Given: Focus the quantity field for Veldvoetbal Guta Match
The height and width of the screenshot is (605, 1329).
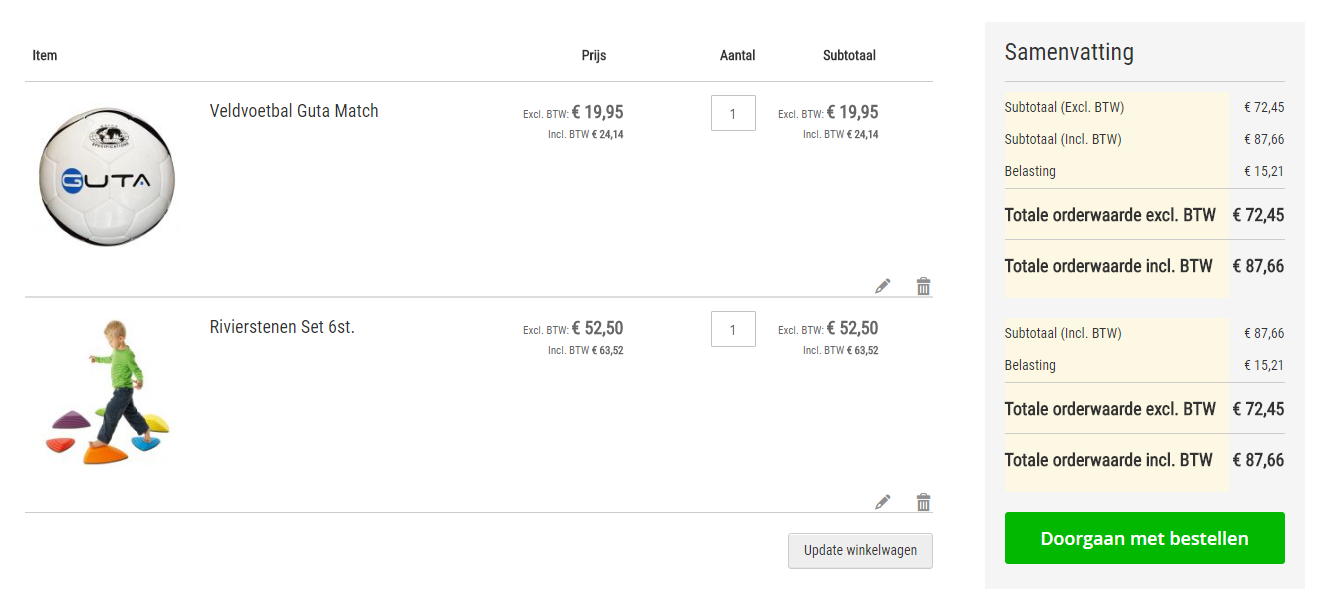Looking at the screenshot, I should [x=733, y=113].
